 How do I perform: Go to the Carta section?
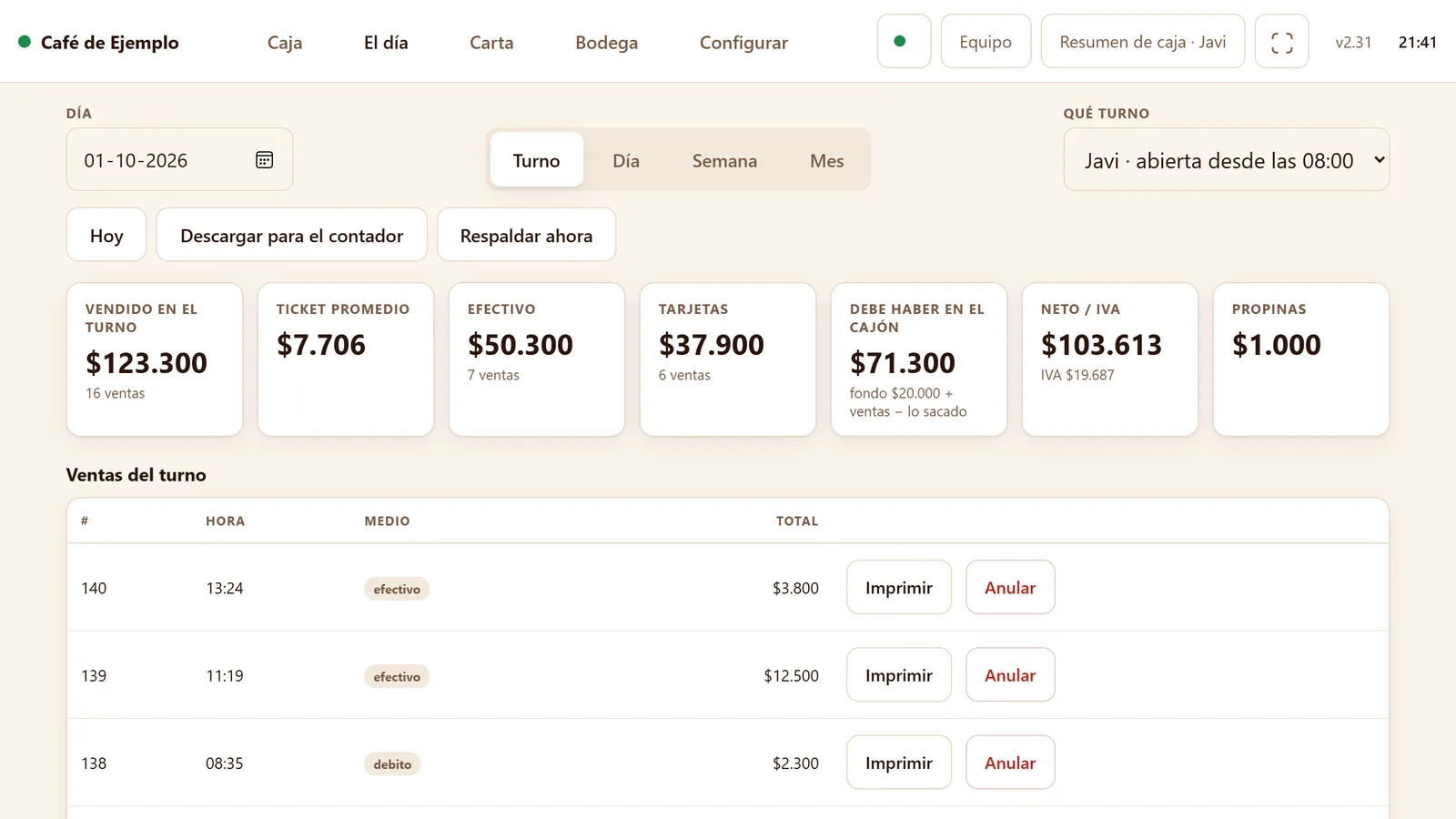tap(491, 42)
